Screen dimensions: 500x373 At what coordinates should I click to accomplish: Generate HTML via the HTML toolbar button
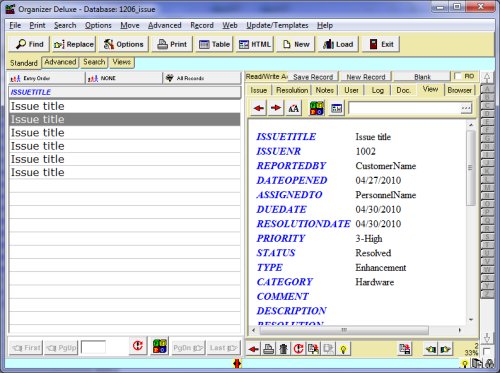[x=254, y=44]
